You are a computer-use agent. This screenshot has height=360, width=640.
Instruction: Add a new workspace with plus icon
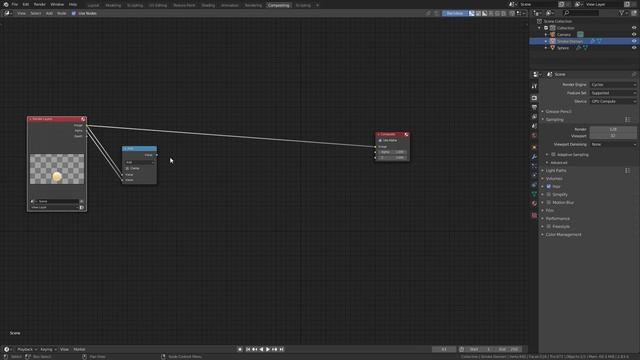click(x=318, y=5)
